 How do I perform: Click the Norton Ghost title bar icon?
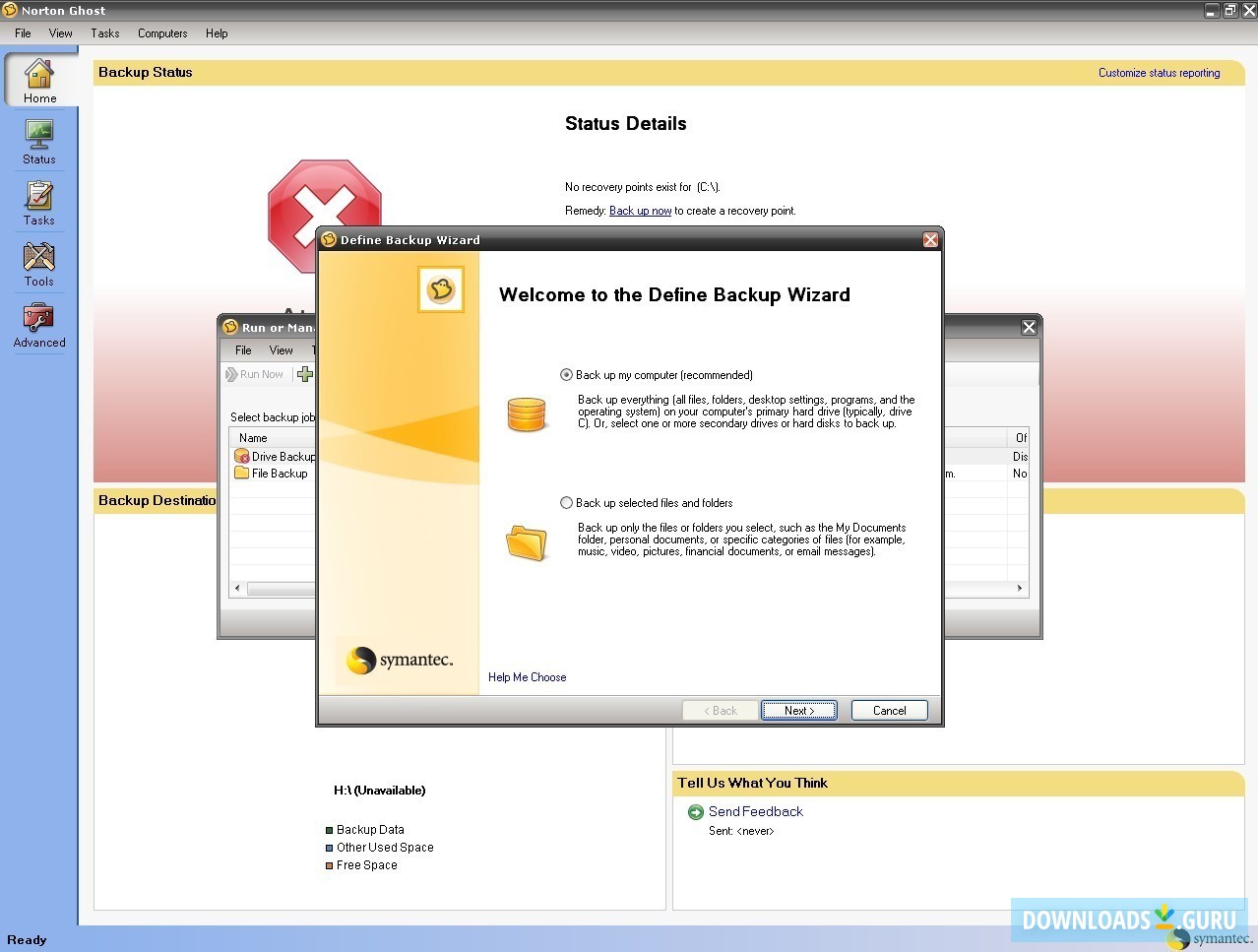(x=10, y=10)
